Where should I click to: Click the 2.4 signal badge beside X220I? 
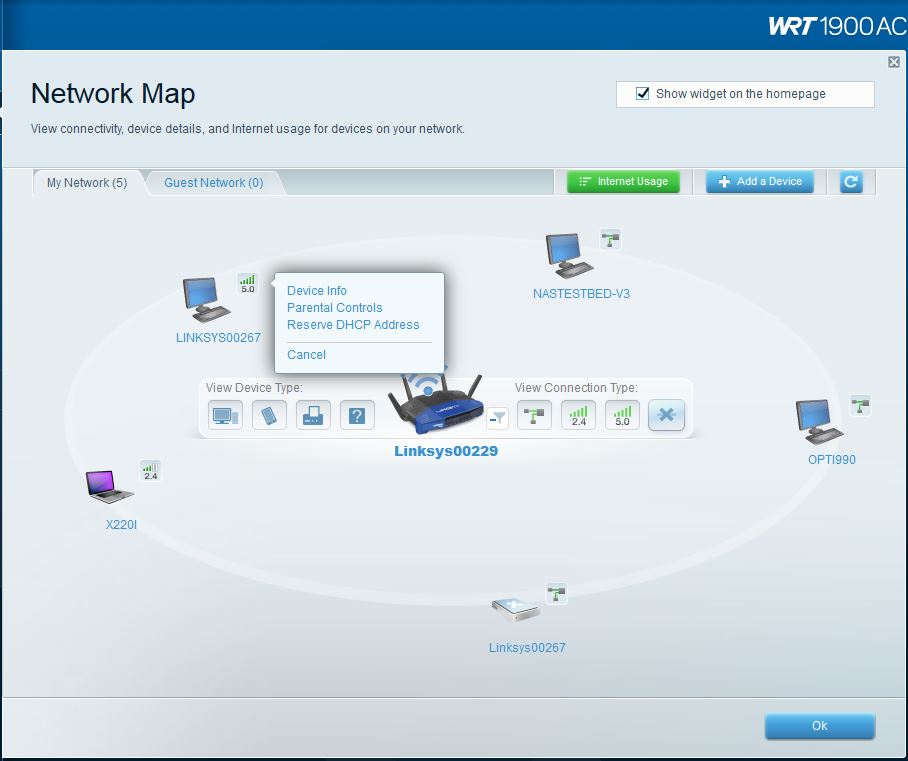151,470
